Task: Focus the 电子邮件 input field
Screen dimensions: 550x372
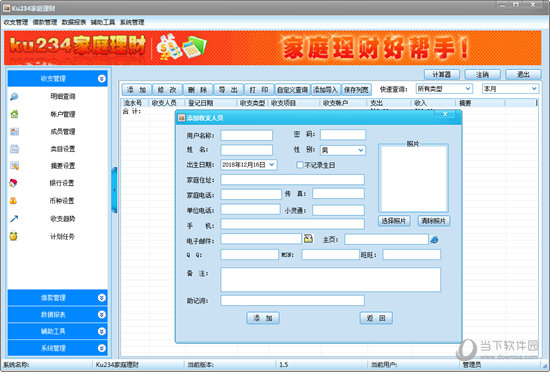Action: point(261,239)
